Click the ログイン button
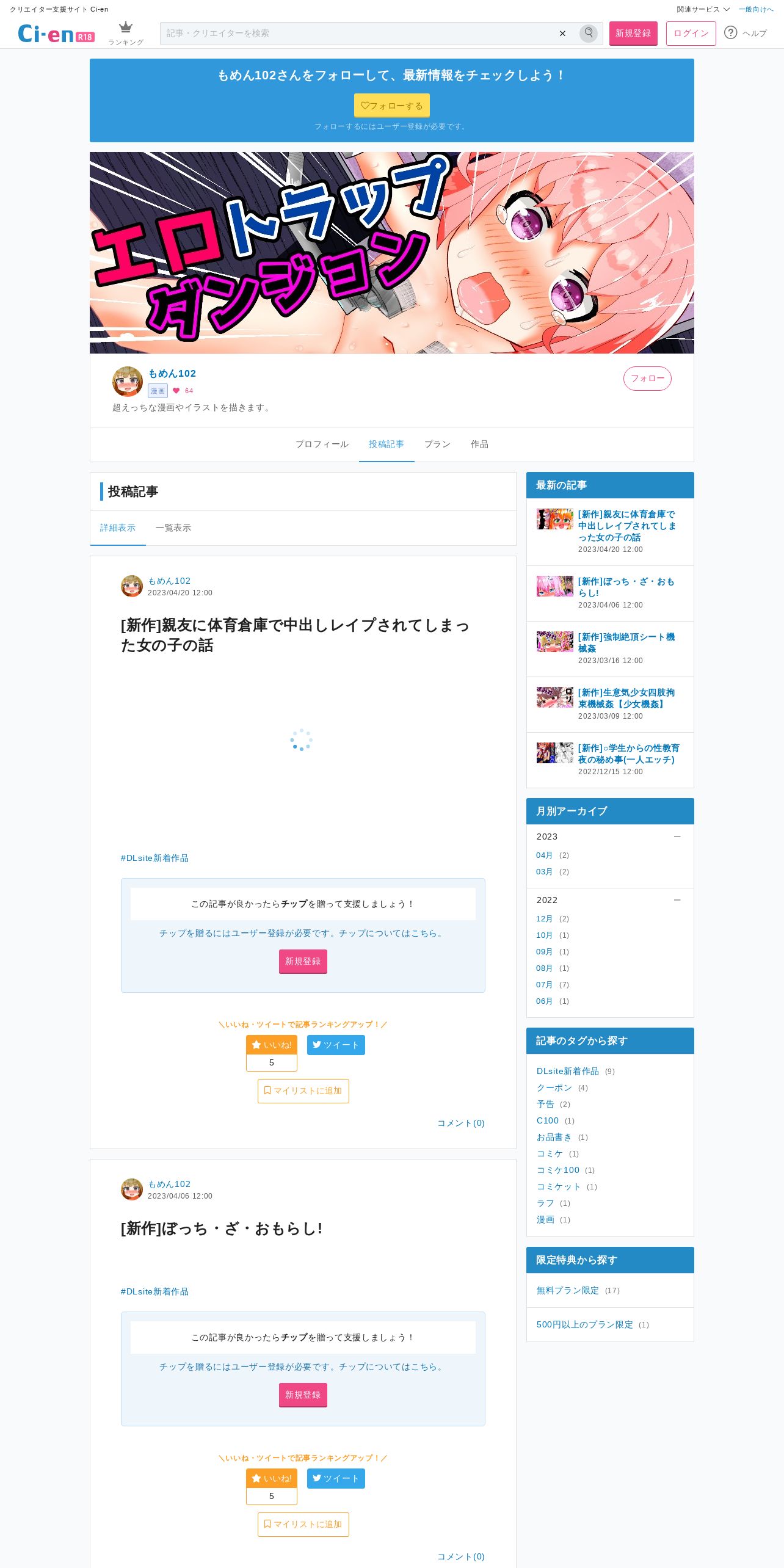 691,34
